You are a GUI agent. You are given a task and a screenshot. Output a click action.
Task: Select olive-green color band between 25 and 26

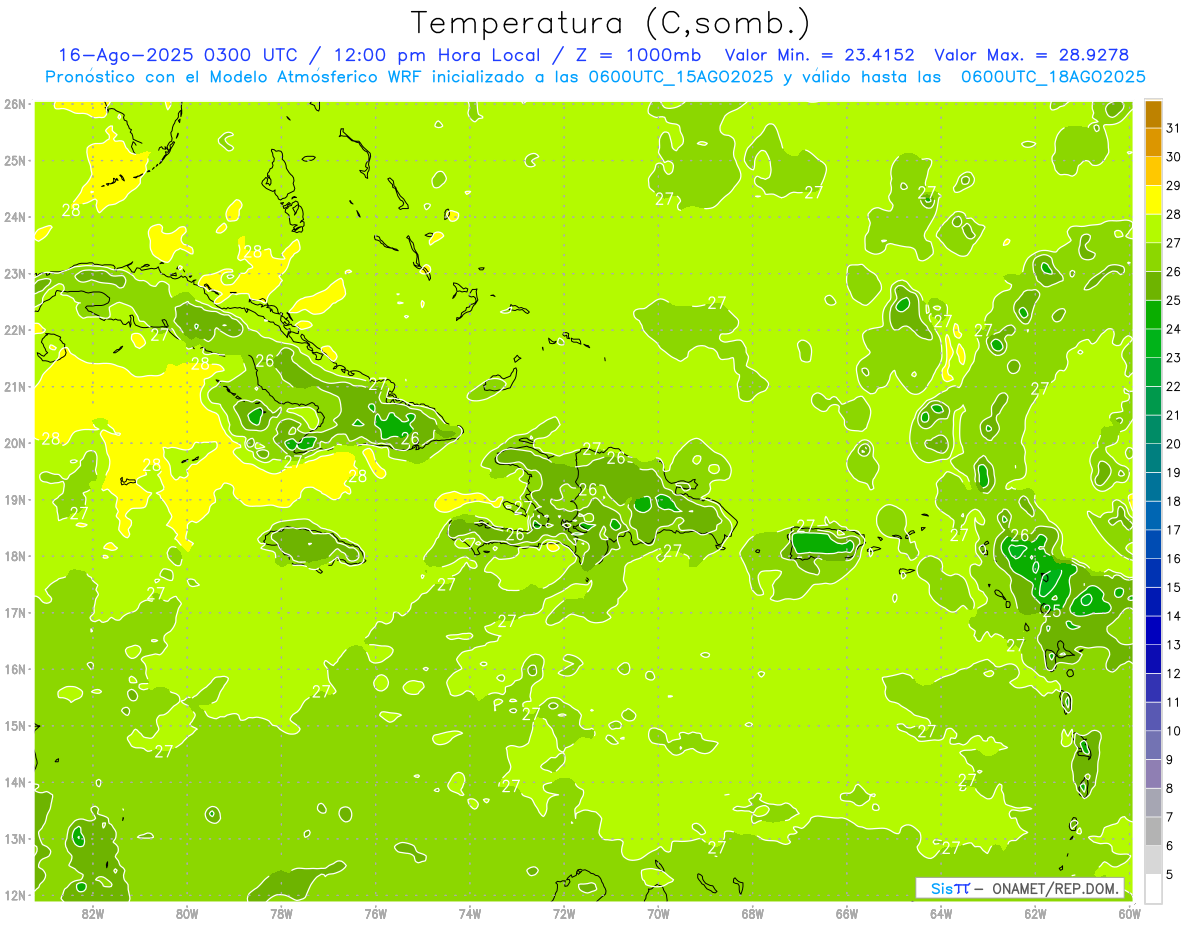coord(1153,286)
